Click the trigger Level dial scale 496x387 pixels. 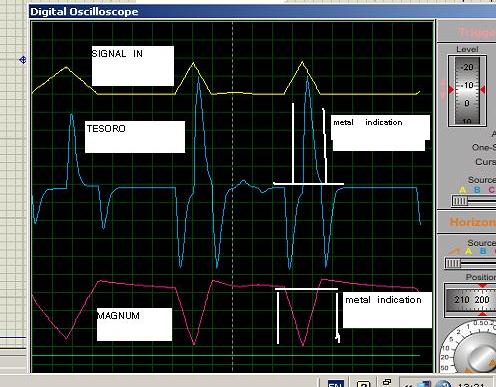pos(467,90)
